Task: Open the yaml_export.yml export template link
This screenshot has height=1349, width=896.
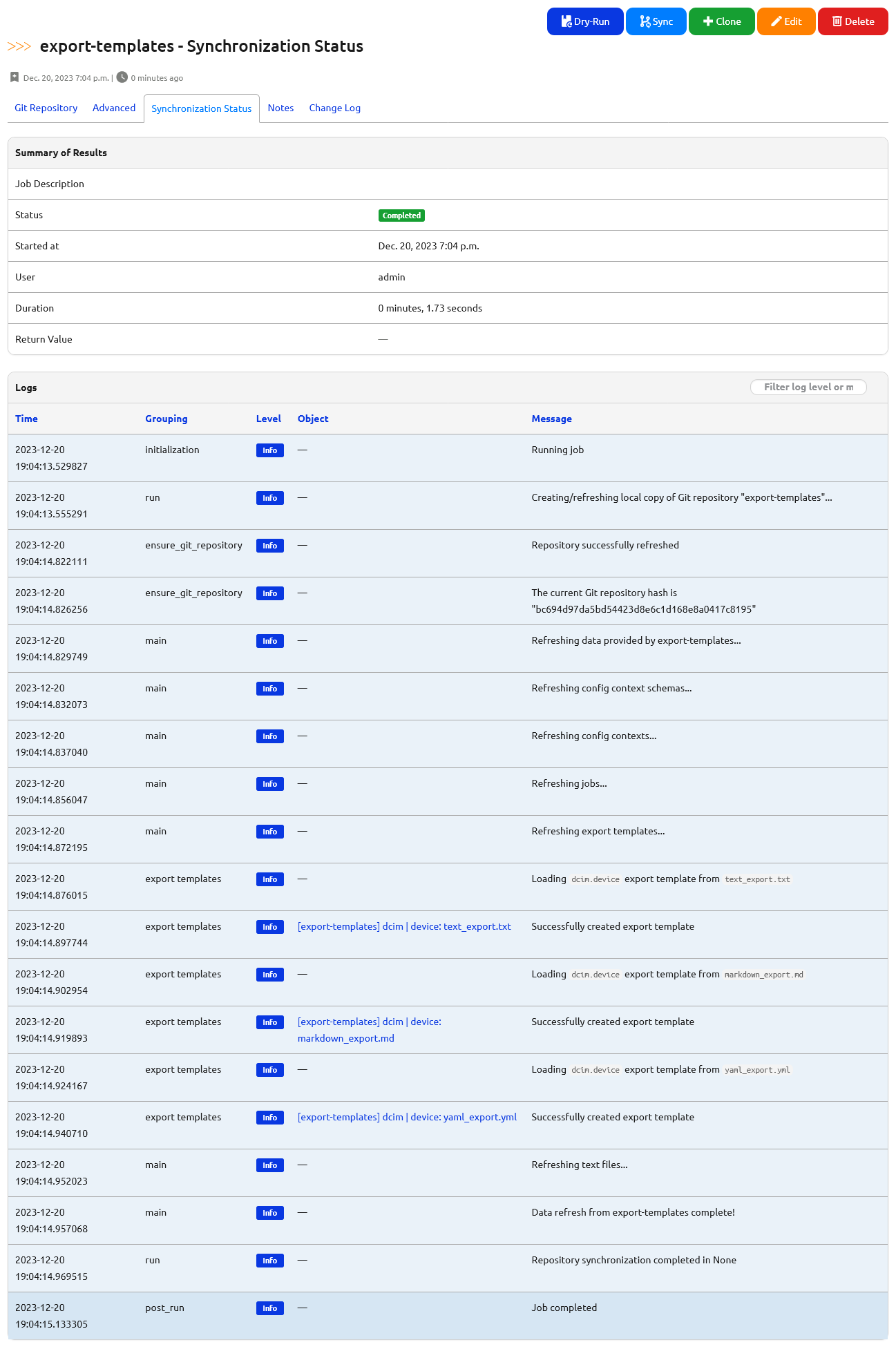Action: 407,1117
